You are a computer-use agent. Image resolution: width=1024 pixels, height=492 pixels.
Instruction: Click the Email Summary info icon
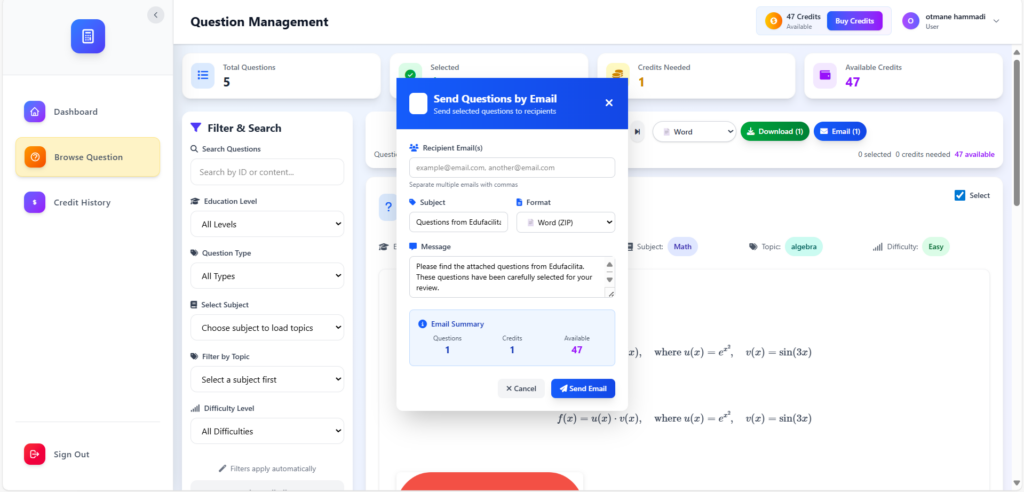tap(422, 324)
